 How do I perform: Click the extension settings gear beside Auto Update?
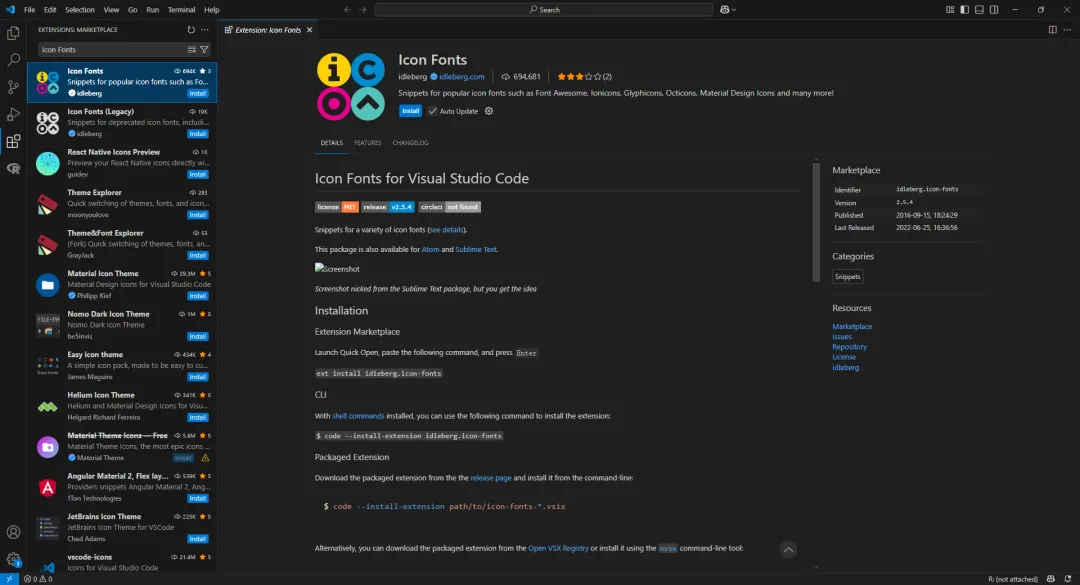(489, 111)
